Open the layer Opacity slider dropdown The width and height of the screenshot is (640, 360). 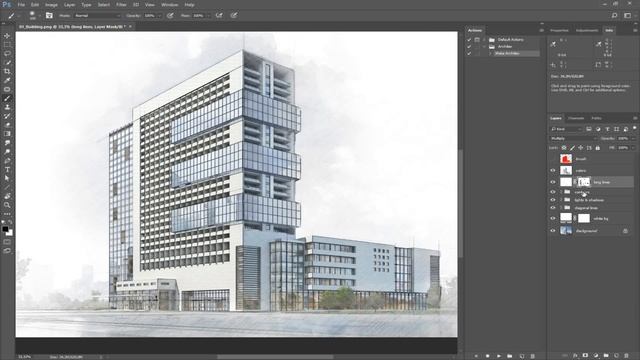point(633,139)
